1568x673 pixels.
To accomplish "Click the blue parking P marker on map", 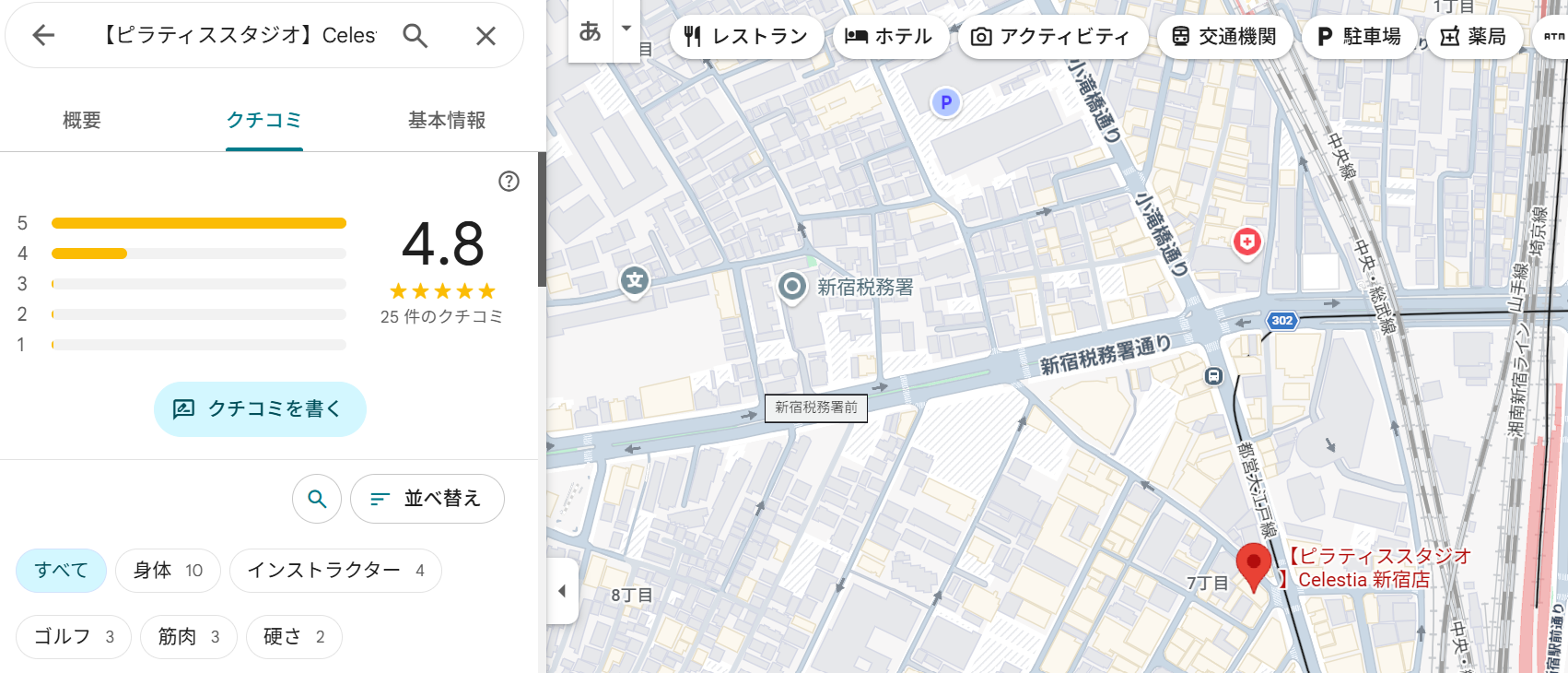I will tap(945, 102).
